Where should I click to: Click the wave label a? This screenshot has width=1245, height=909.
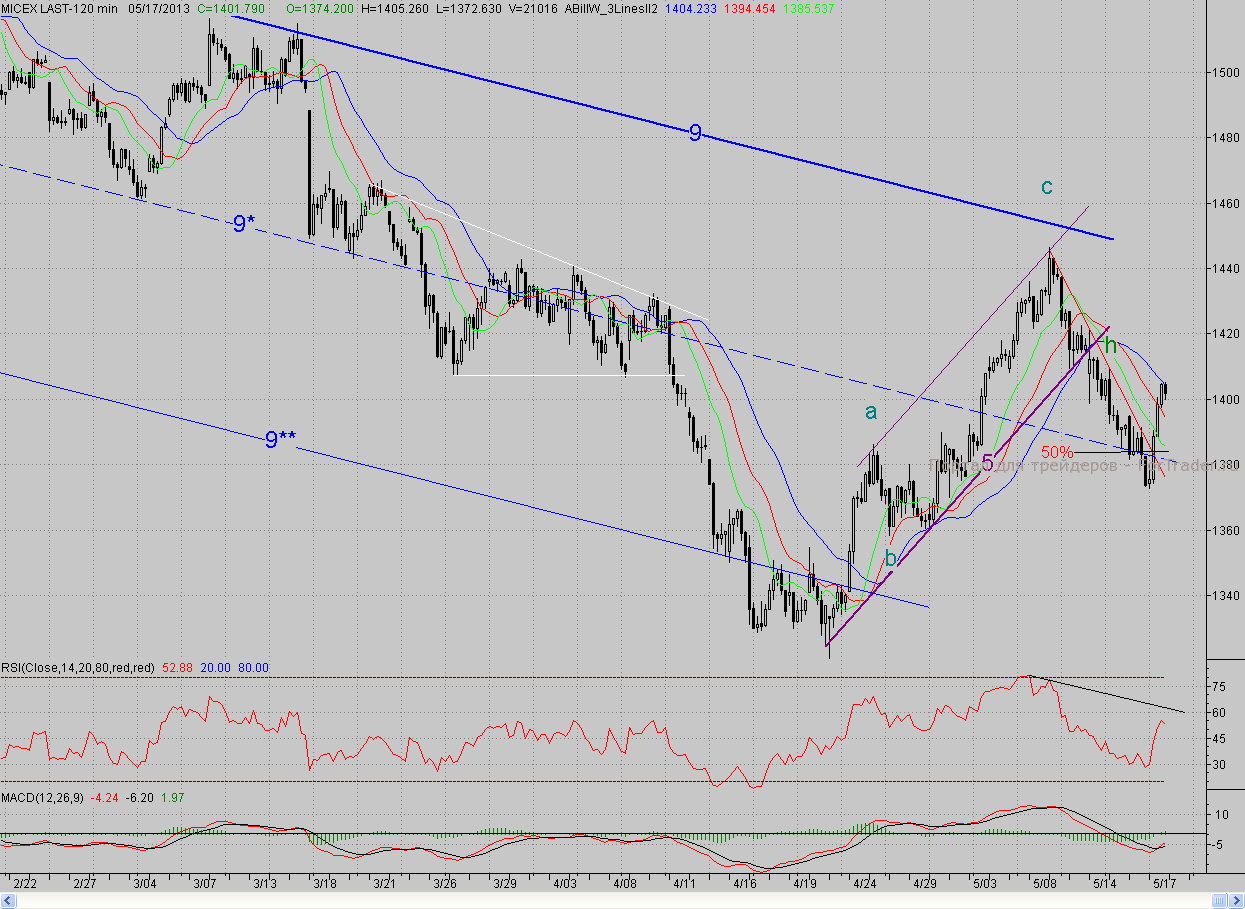pyautogui.click(x=871, y=411)
